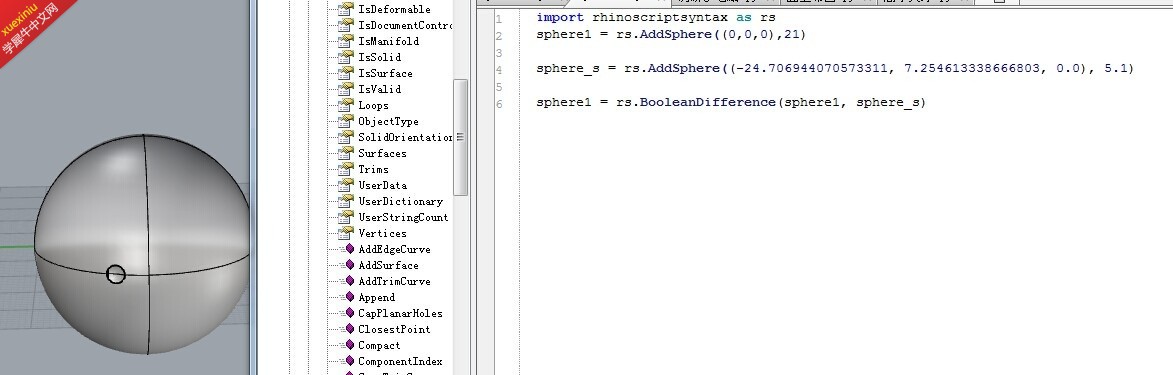Click the IsDeformable property icon

coord(346,9)
